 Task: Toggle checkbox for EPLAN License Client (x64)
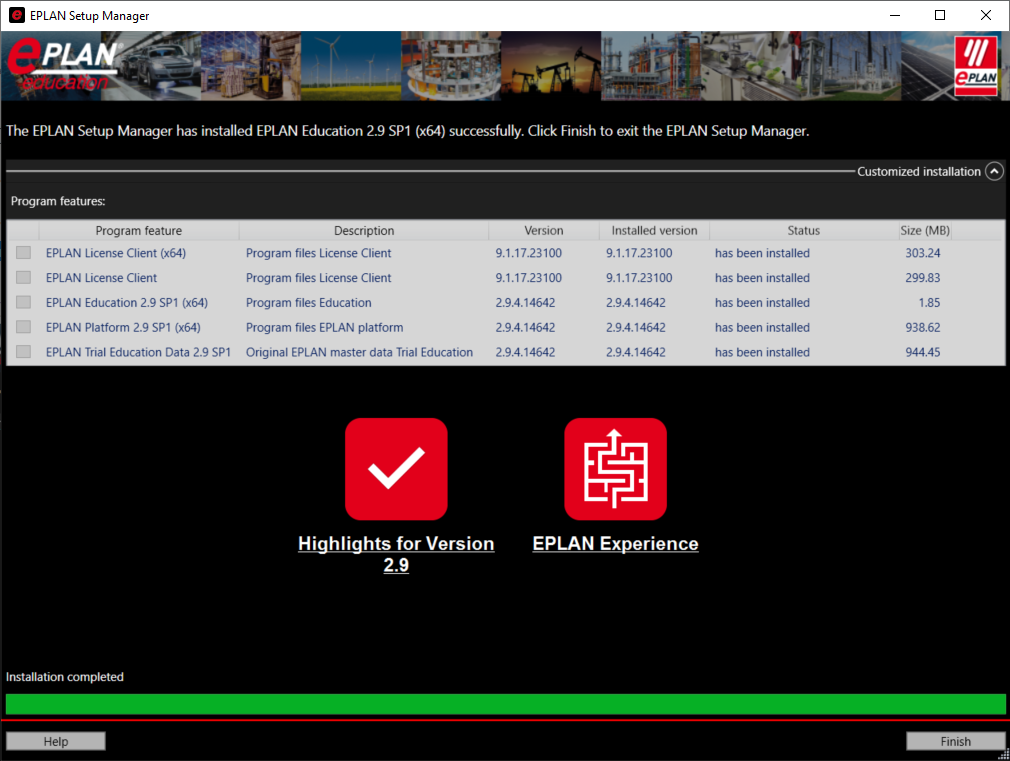[23, 253]
